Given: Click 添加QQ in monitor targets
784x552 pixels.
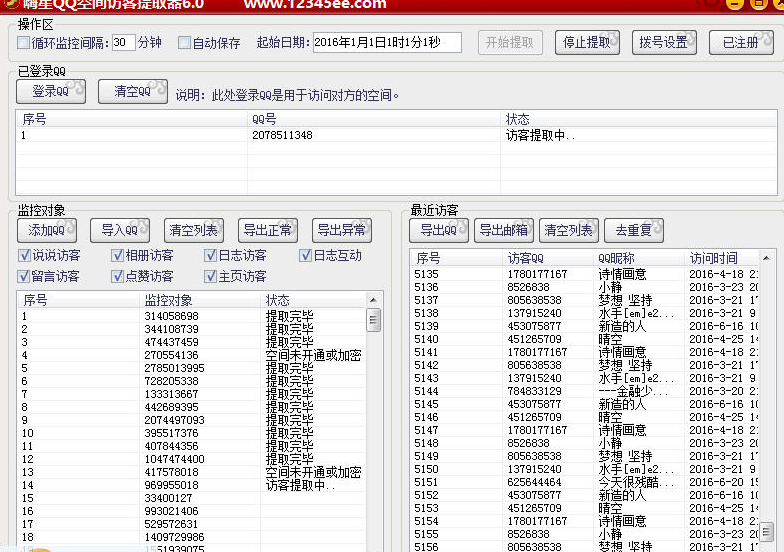Looking at the screenshot, I should coord(47,230).
